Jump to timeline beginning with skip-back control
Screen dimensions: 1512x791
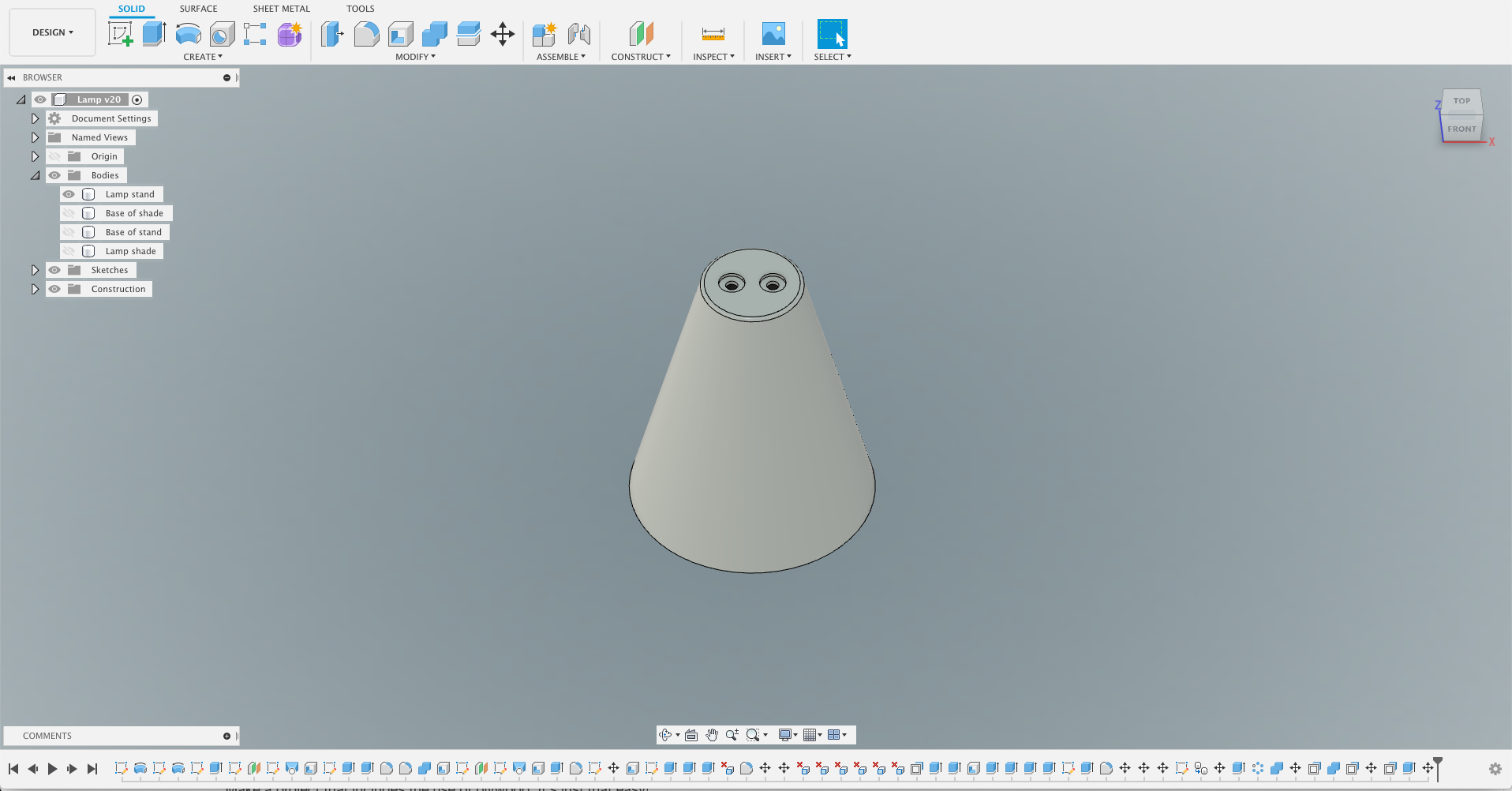tap(13, 767)
